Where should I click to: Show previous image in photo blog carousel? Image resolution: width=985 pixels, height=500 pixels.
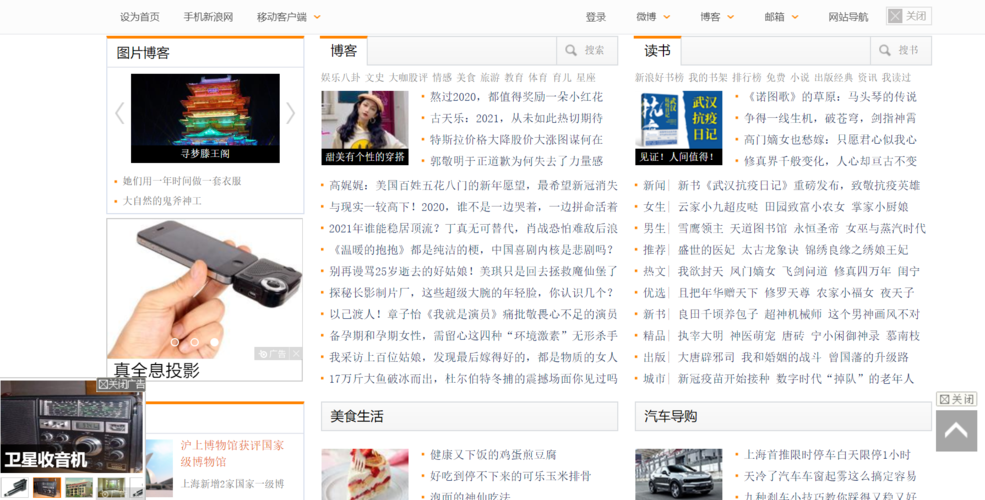(x=119, y=113)
